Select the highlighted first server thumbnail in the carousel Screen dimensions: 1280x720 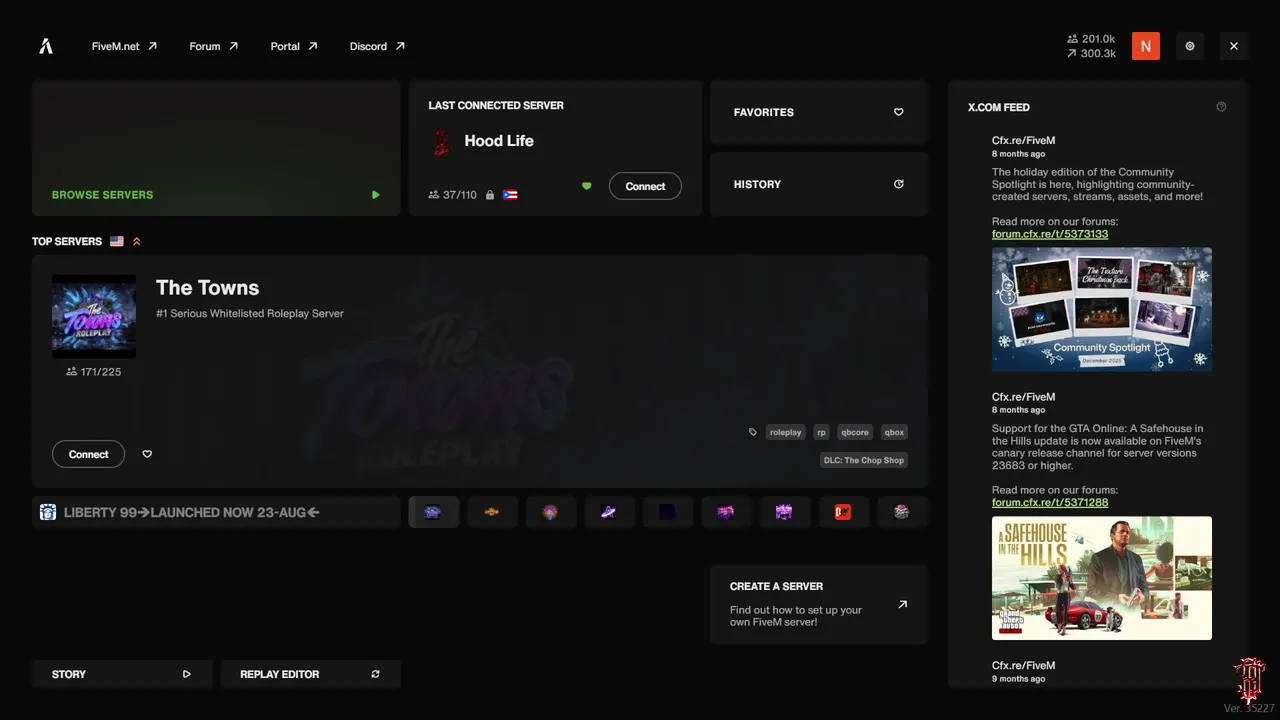[x=433, y=512]
